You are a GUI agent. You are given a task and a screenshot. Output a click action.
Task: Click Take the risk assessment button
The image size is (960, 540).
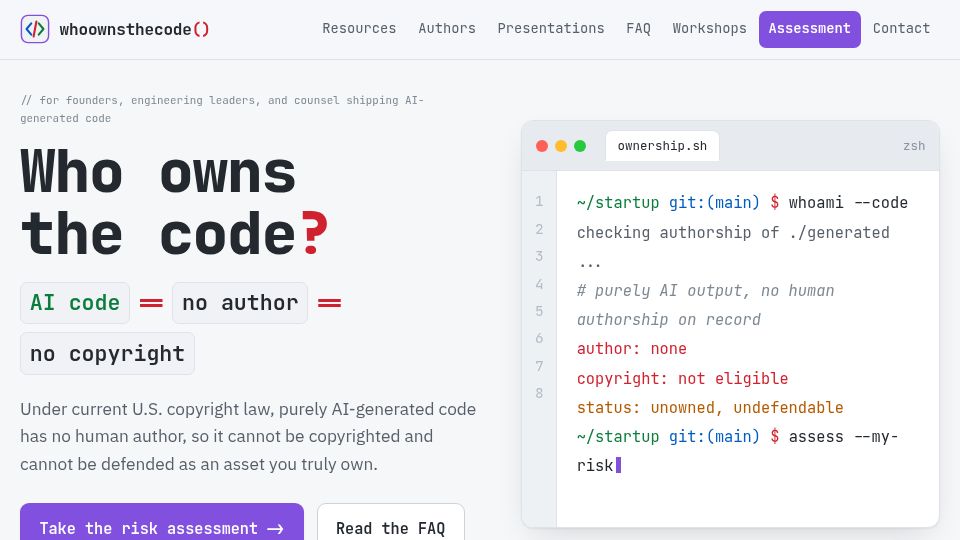pyautogui.click(x=162, y=522)
